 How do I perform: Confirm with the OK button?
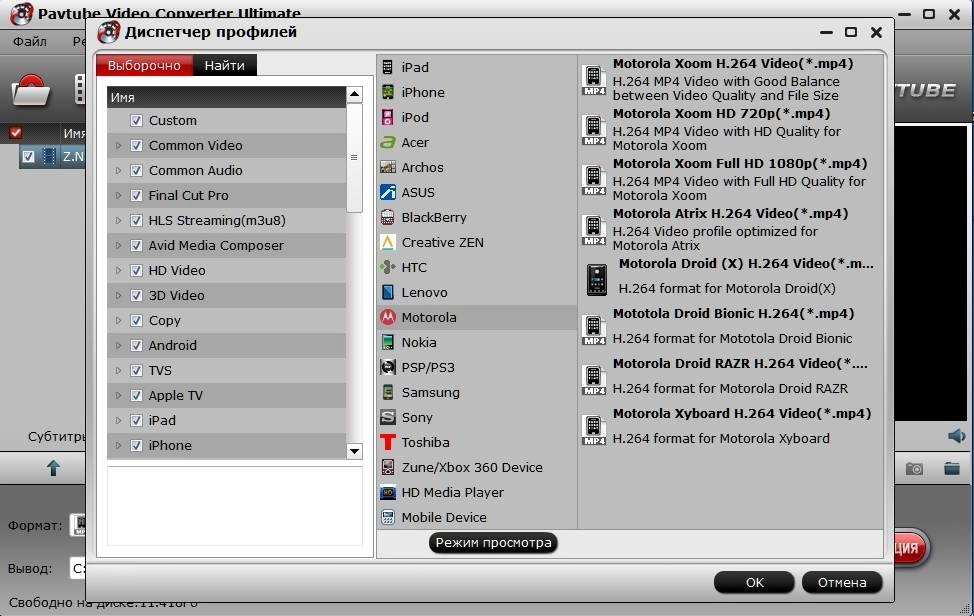tap(754, 582)
